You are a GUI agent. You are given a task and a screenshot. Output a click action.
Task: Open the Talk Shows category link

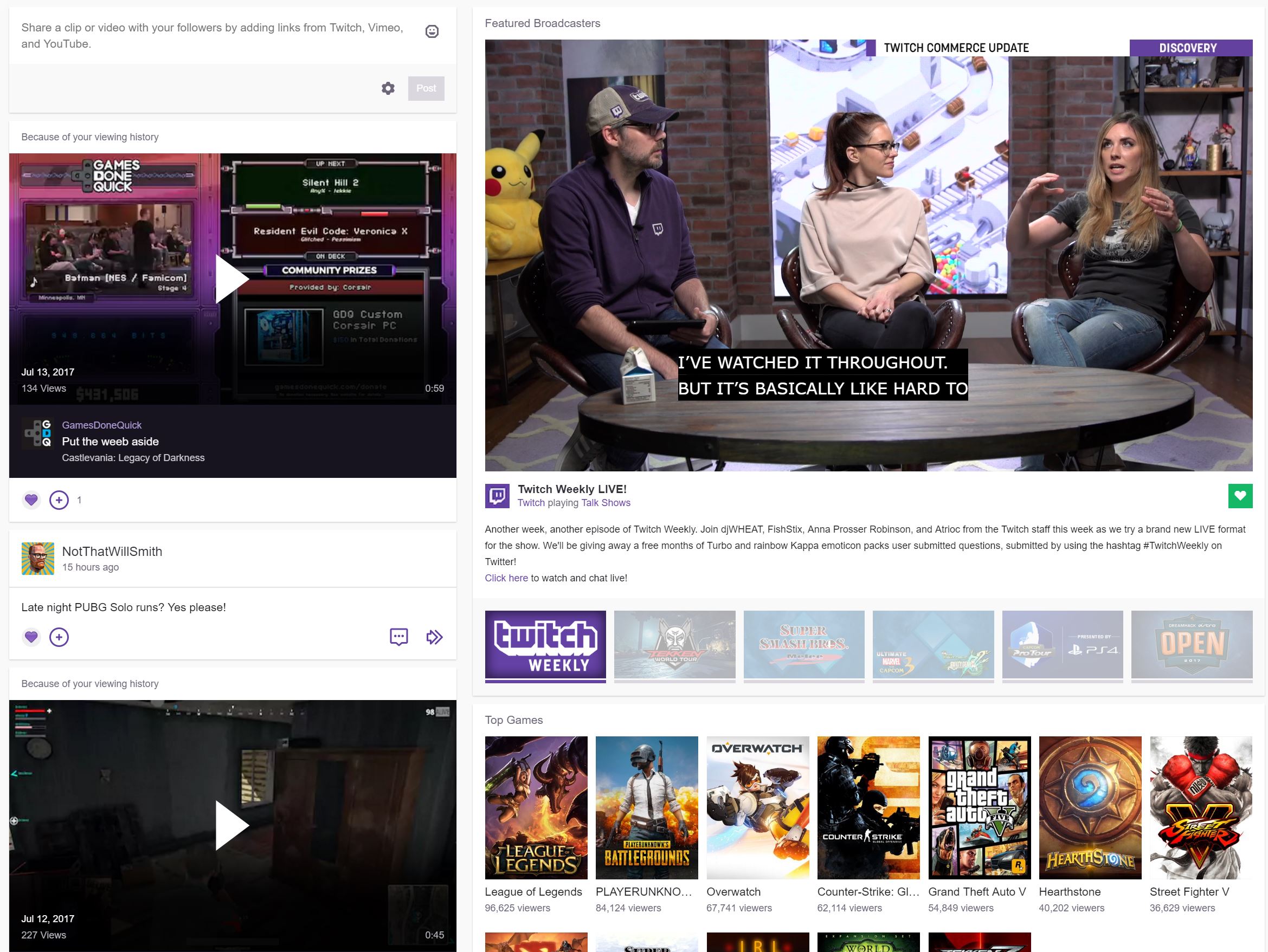(x=606, y=502)
